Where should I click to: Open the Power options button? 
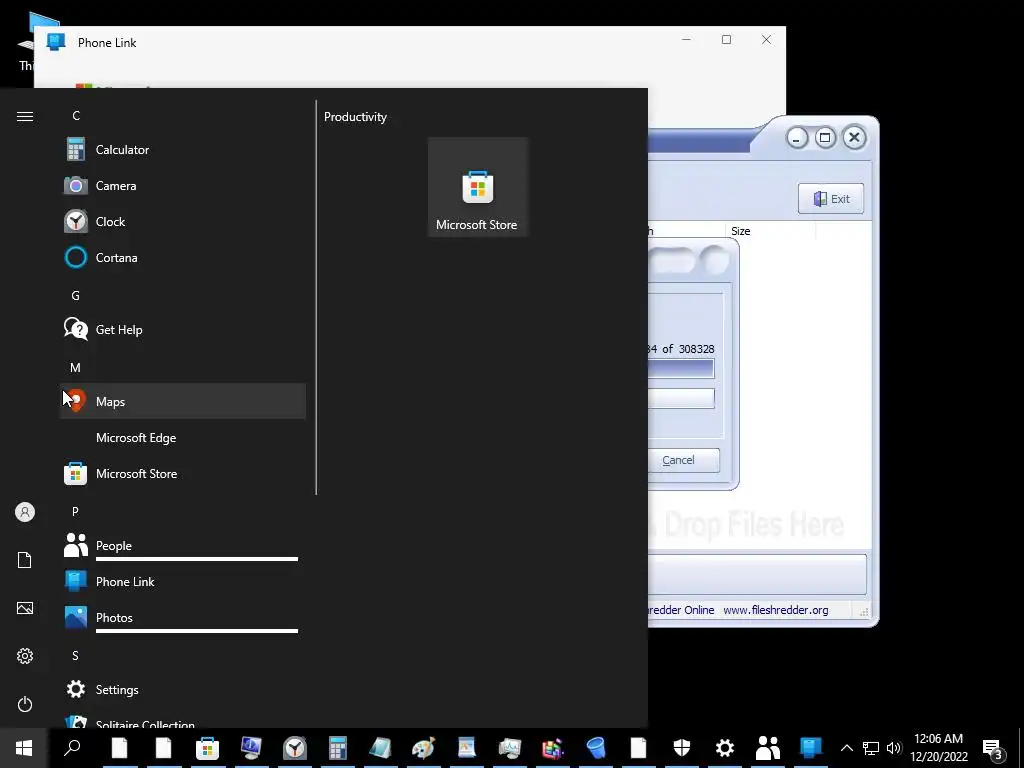click(25, 704)
